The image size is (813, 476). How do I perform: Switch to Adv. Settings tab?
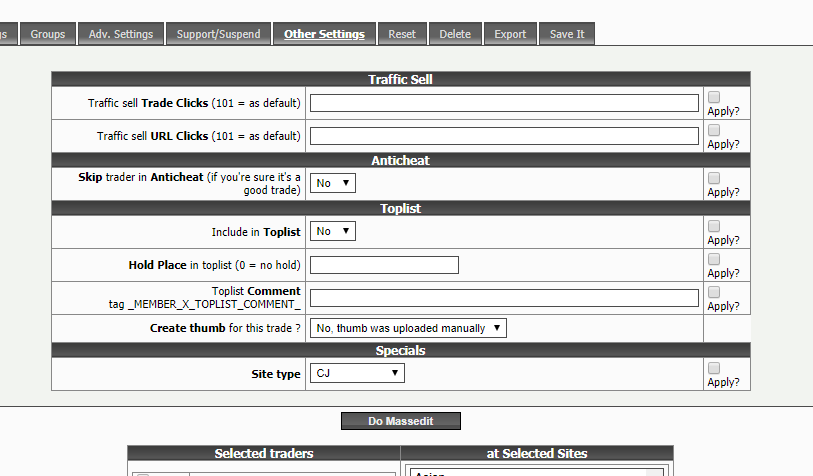point(121,34)
